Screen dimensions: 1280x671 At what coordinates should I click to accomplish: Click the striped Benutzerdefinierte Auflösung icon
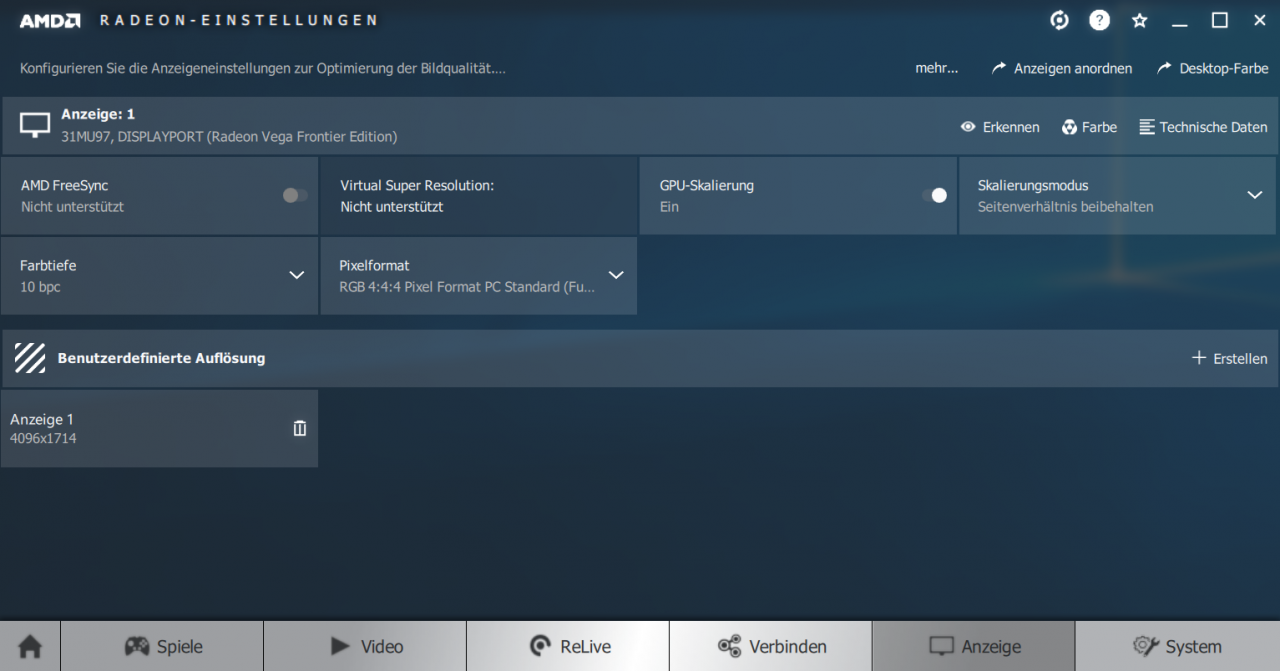[30, 358]
